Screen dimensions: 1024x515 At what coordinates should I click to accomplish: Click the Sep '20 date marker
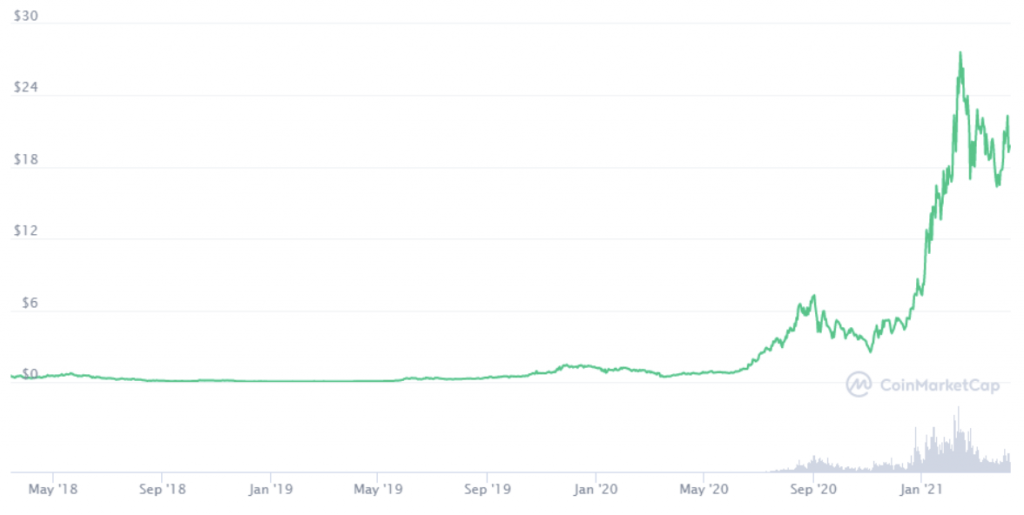click(812, 489)
